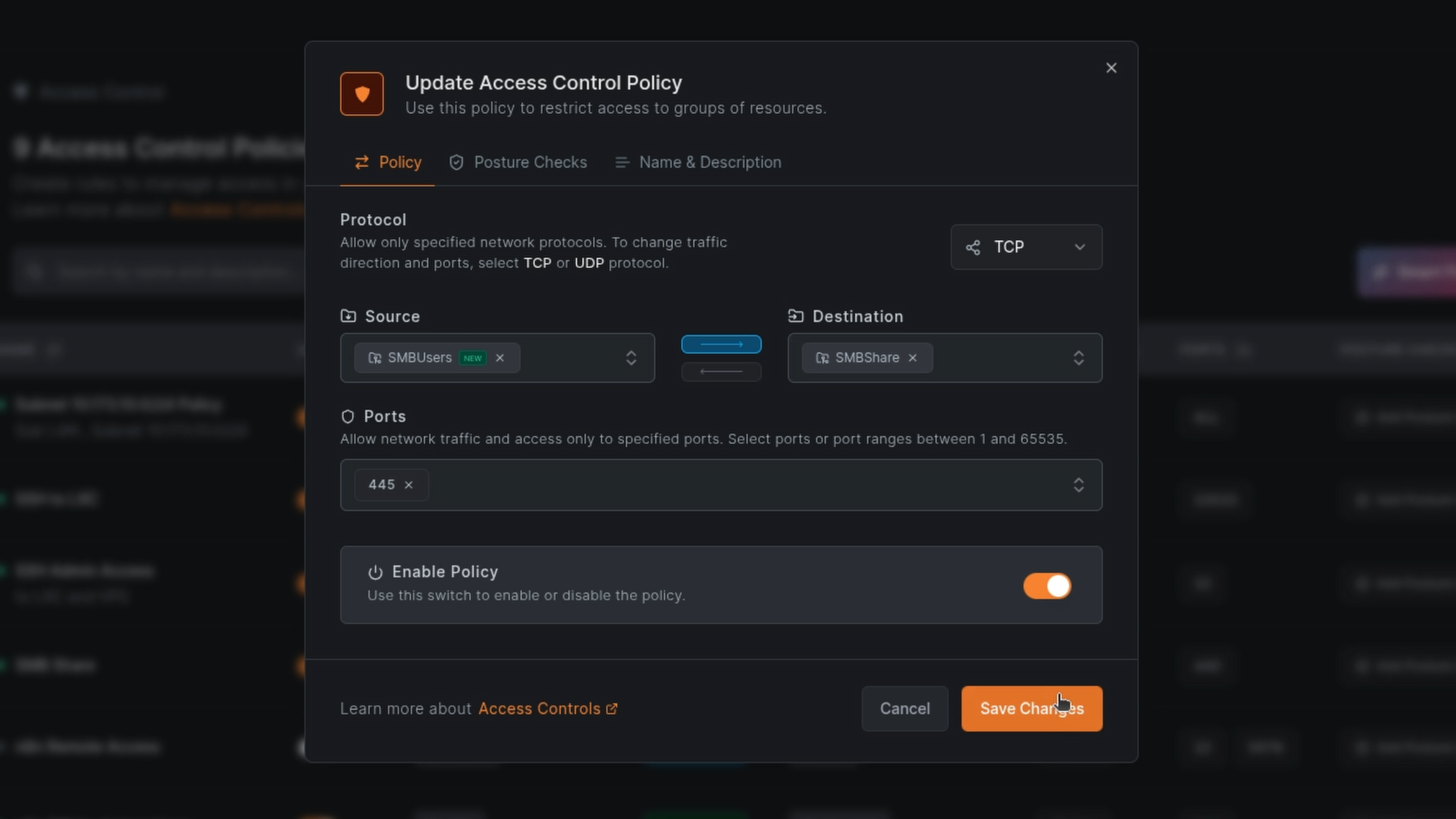Expand the Destination groups selector
The image size is (1456, 819).
click(1078, 358)
